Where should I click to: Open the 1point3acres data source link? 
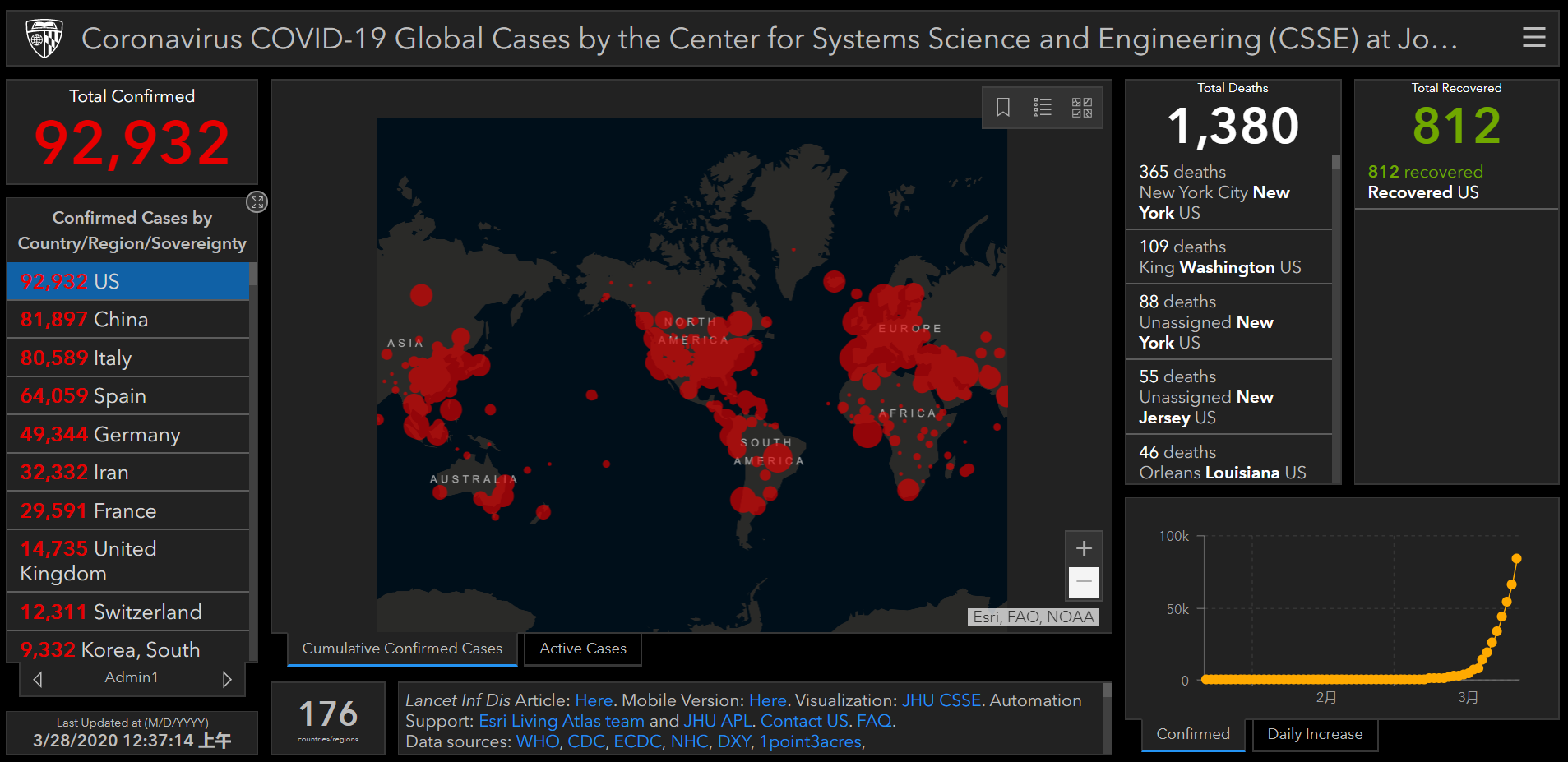tap(810, 741)
